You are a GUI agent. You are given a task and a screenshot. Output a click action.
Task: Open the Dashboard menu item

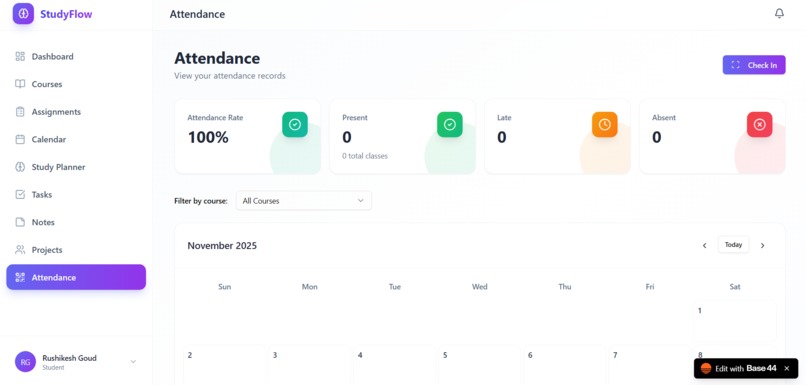(x=76, y=57)
